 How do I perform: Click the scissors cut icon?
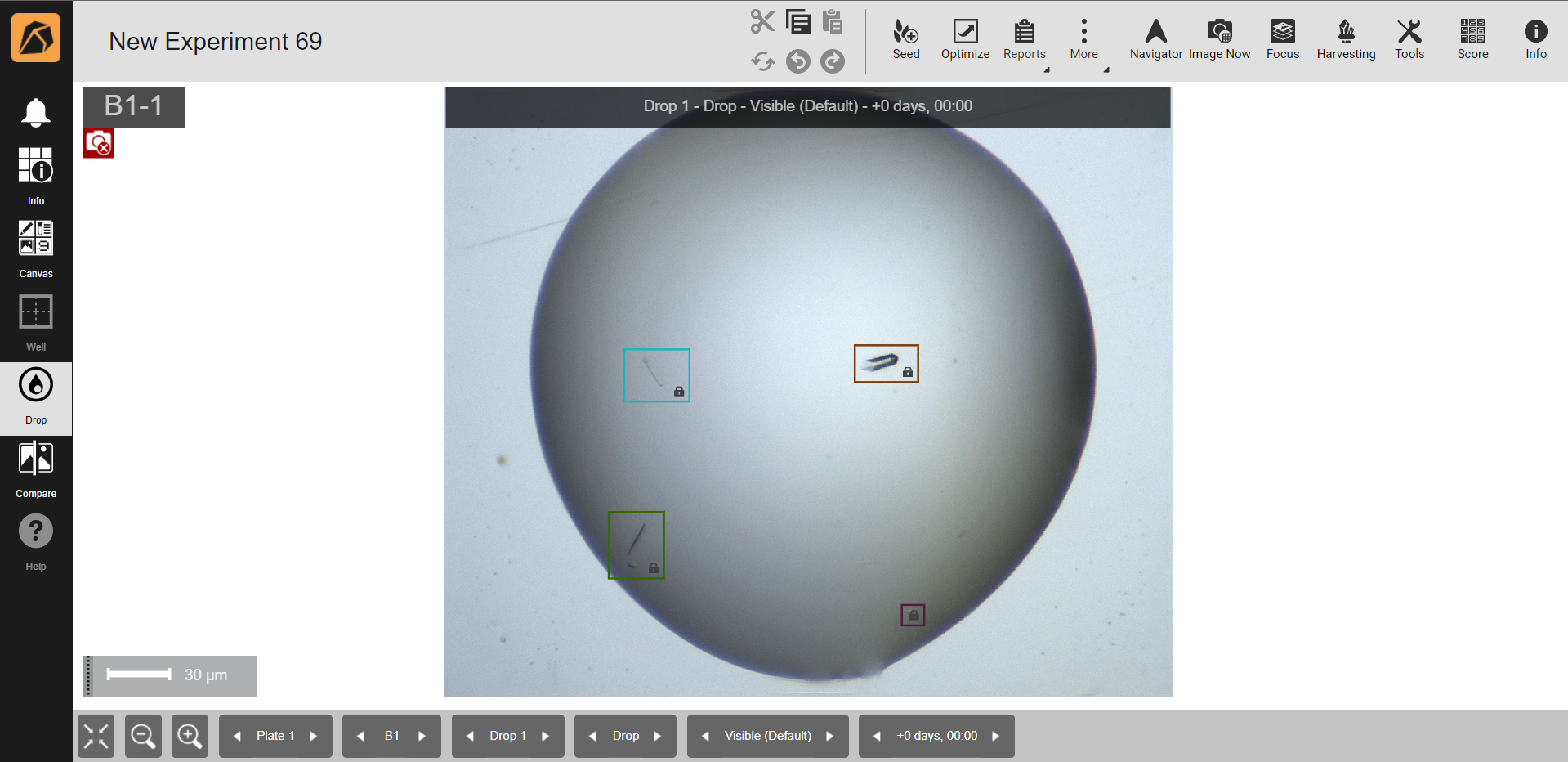coord(762,21)
